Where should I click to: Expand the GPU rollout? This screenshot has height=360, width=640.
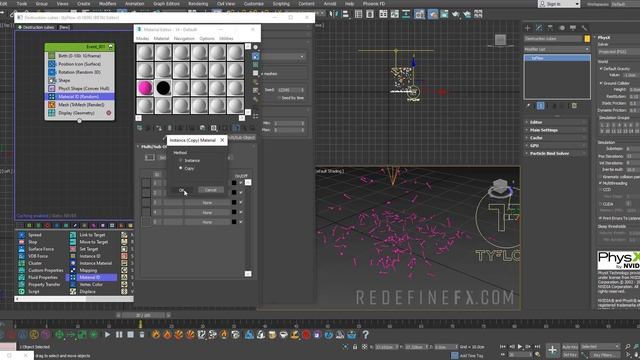(557, 145)
